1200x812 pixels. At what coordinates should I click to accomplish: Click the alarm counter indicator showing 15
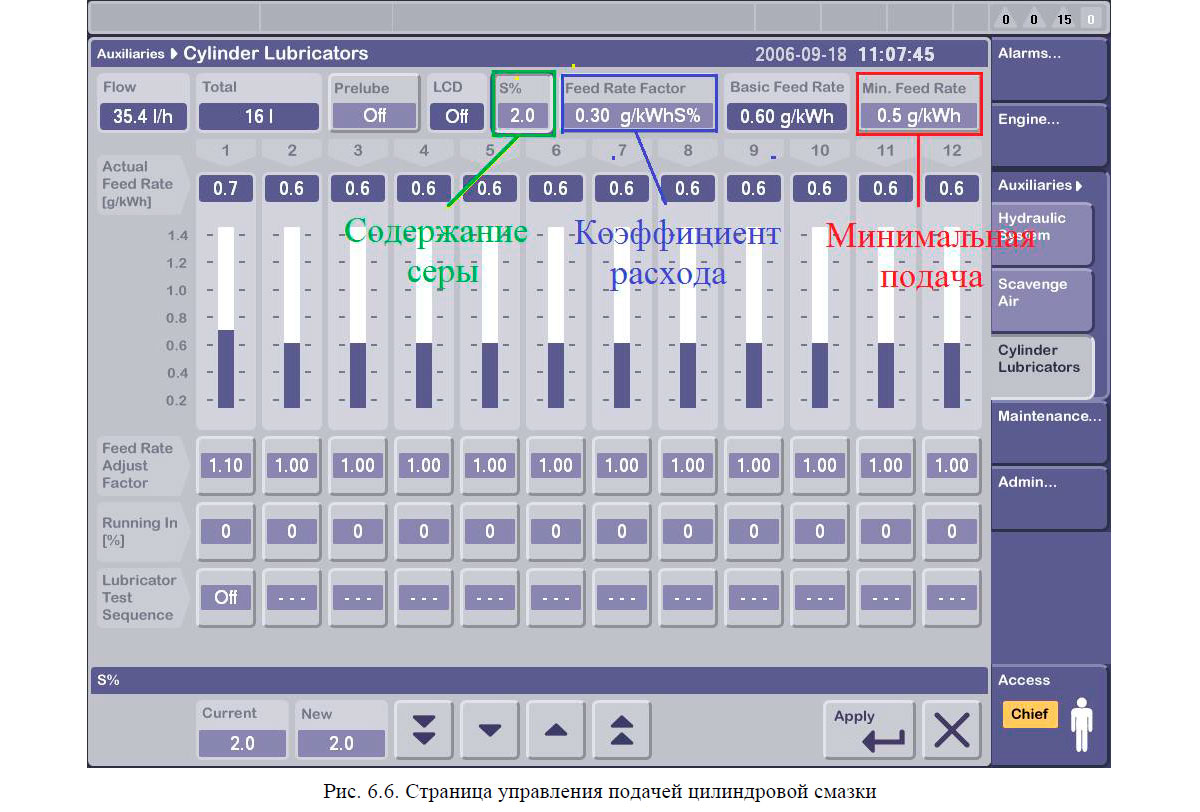(x=1063, y=19)
